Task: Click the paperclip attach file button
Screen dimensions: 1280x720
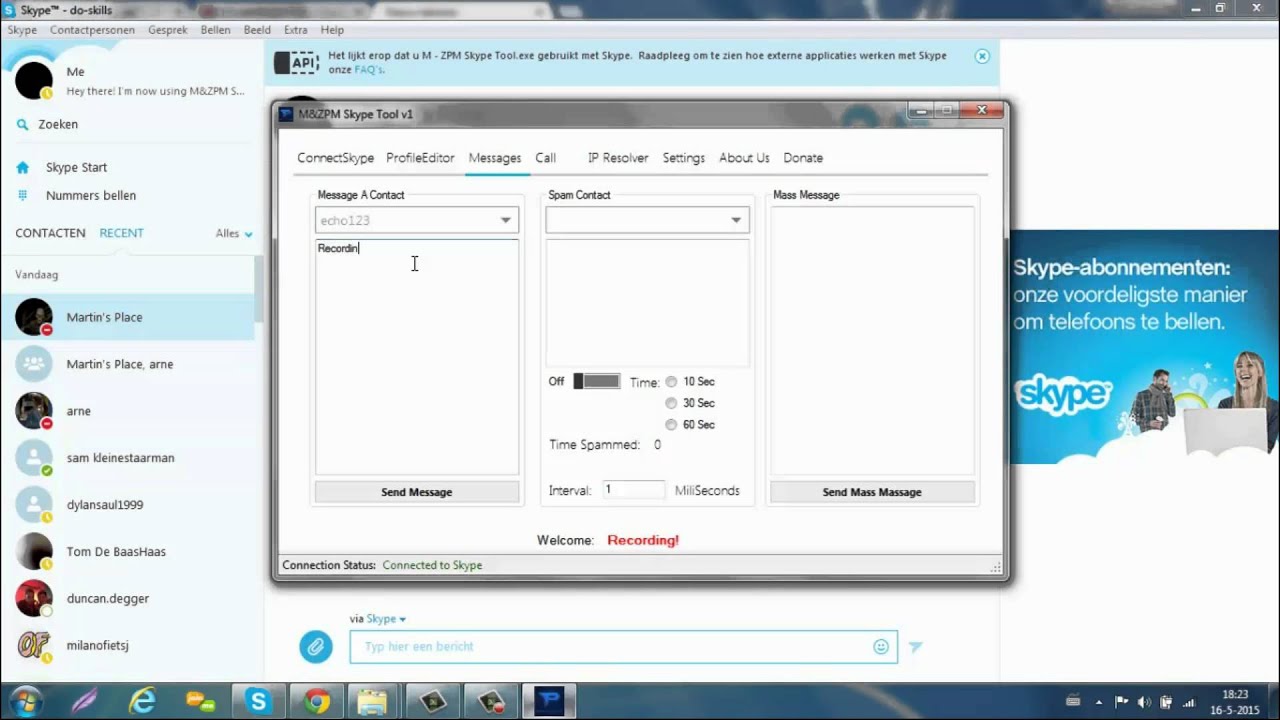Action: coord(316,647)
